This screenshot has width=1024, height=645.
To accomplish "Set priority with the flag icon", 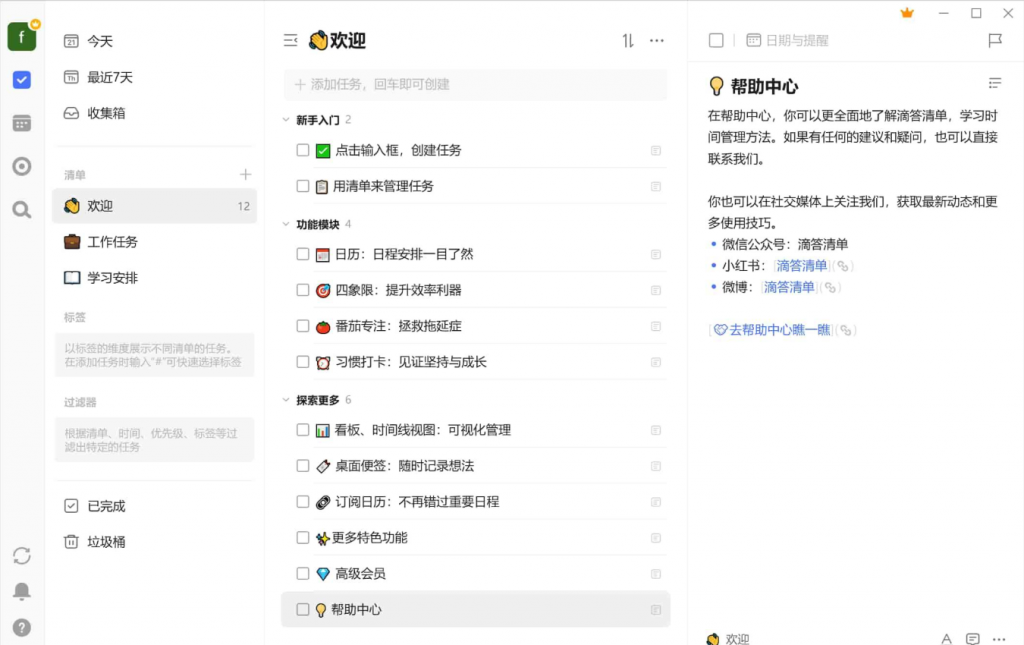I will point(995,41).
